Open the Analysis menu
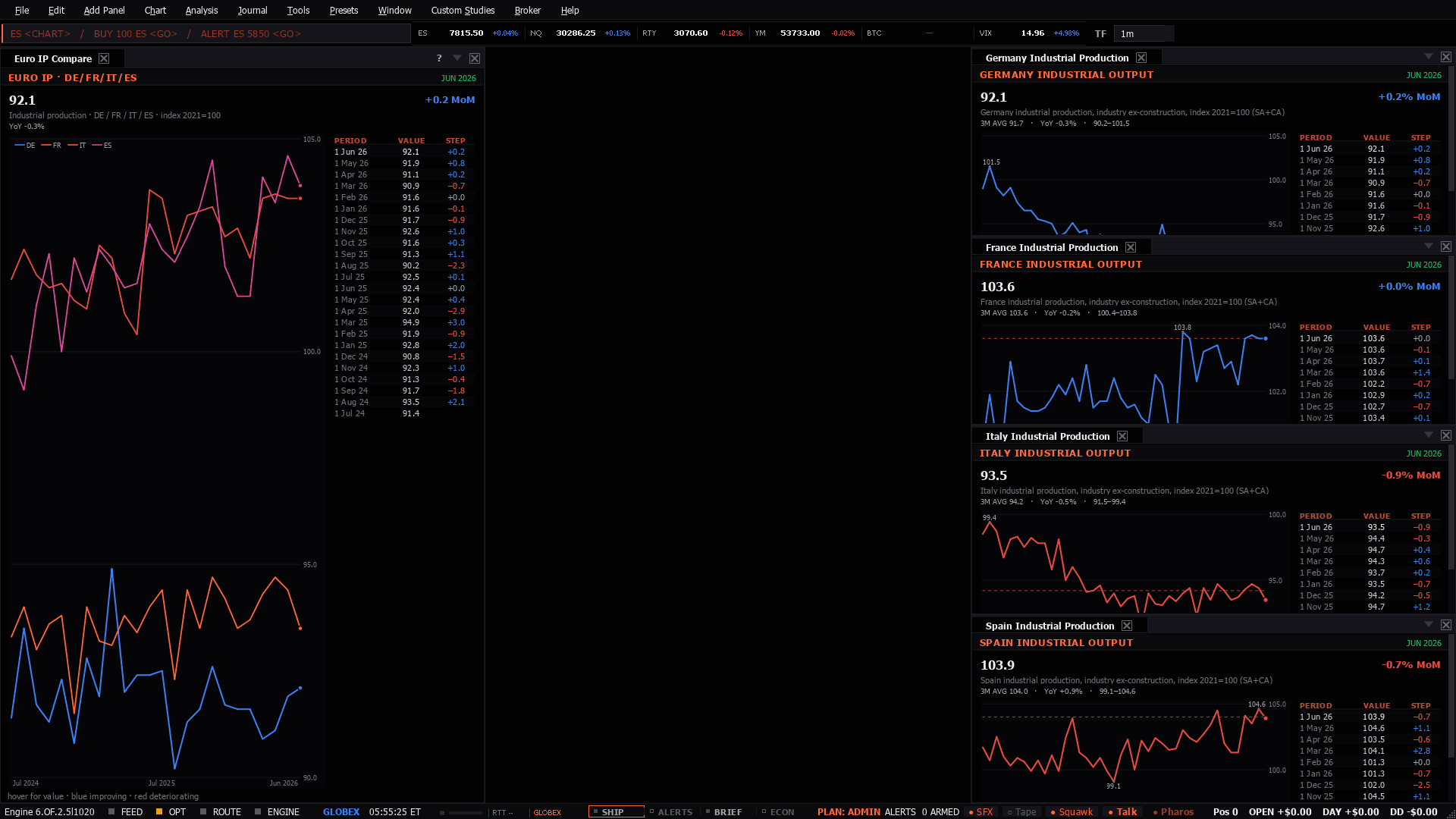 [202, 10]
